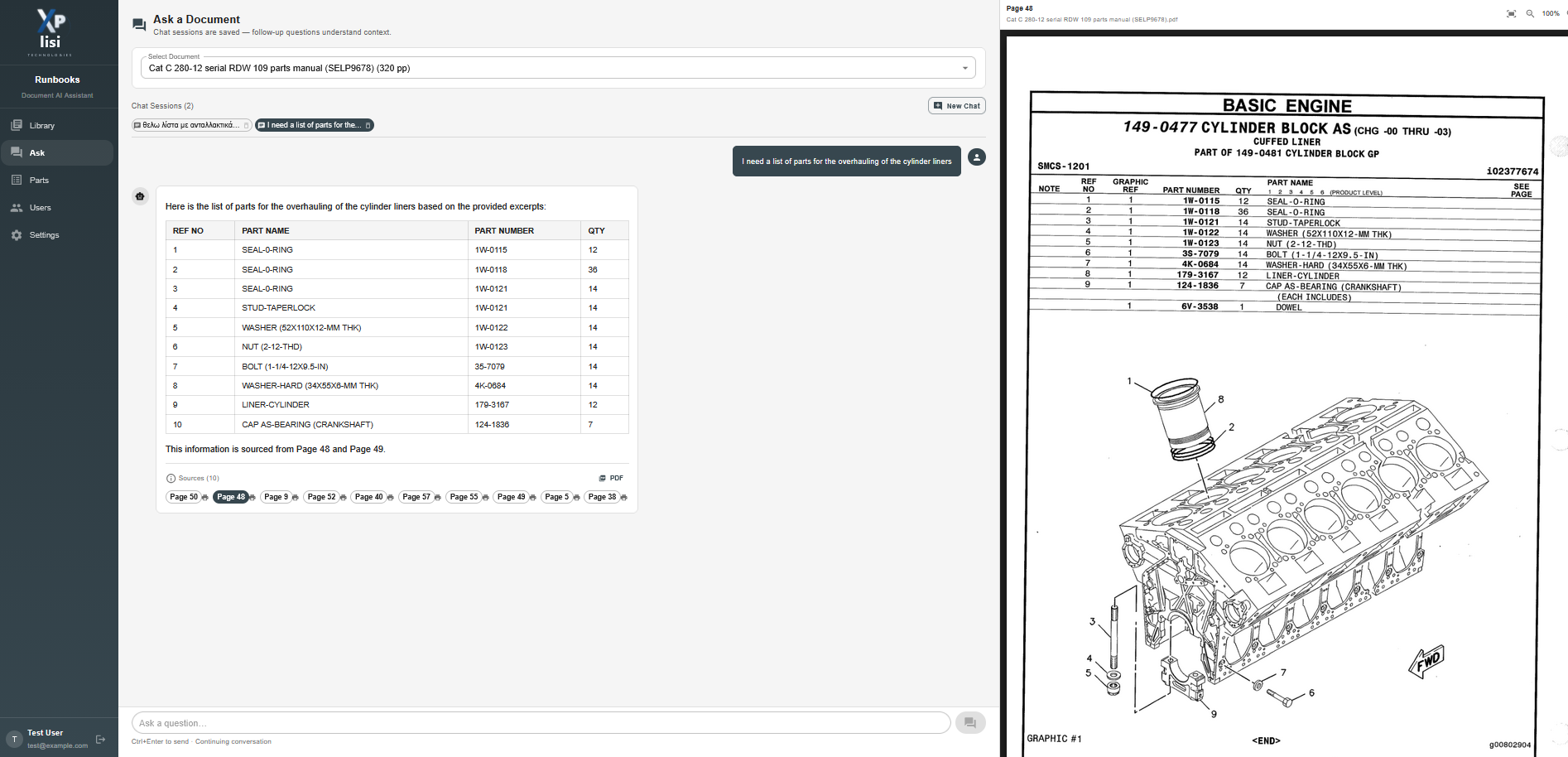Click the print icon next to Page 5
1568x757 pixels.
[x=576, y=498]
